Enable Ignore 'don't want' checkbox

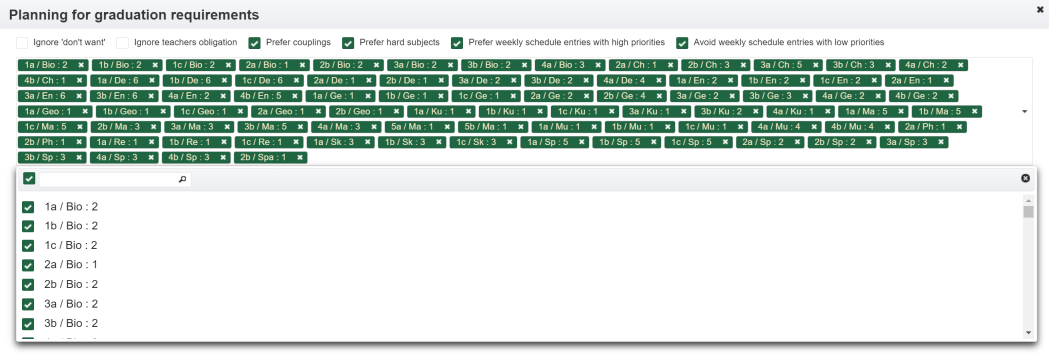[22, 43]
